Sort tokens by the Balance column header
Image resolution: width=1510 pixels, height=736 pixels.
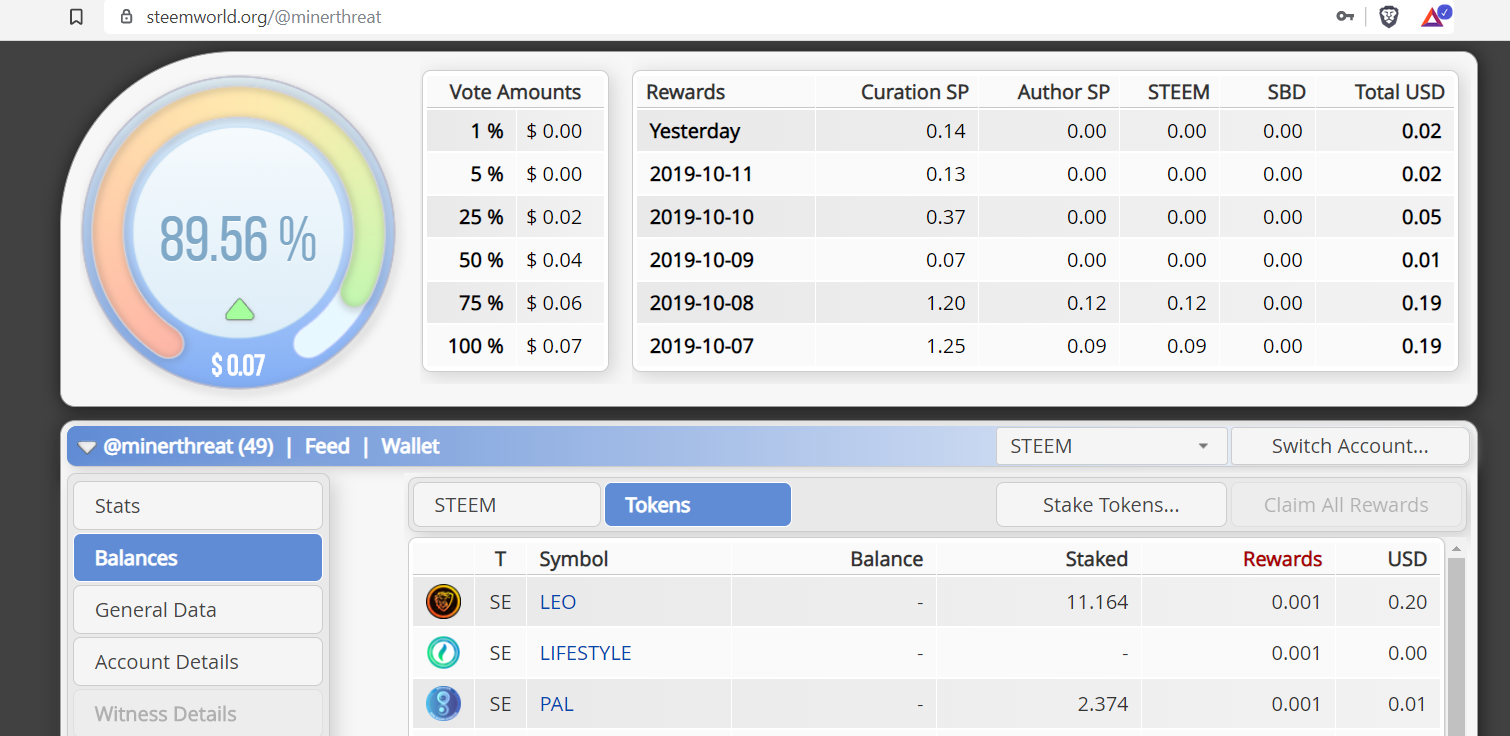pos(886,559)
